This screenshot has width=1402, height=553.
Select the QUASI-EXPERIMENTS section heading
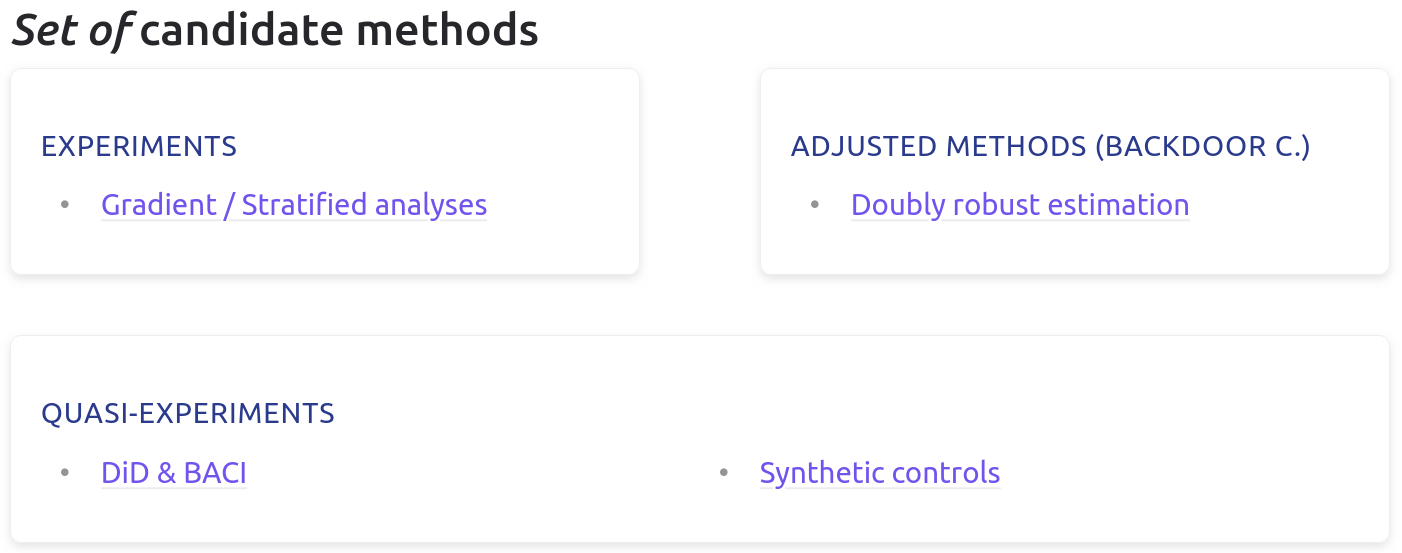[188, 414]
